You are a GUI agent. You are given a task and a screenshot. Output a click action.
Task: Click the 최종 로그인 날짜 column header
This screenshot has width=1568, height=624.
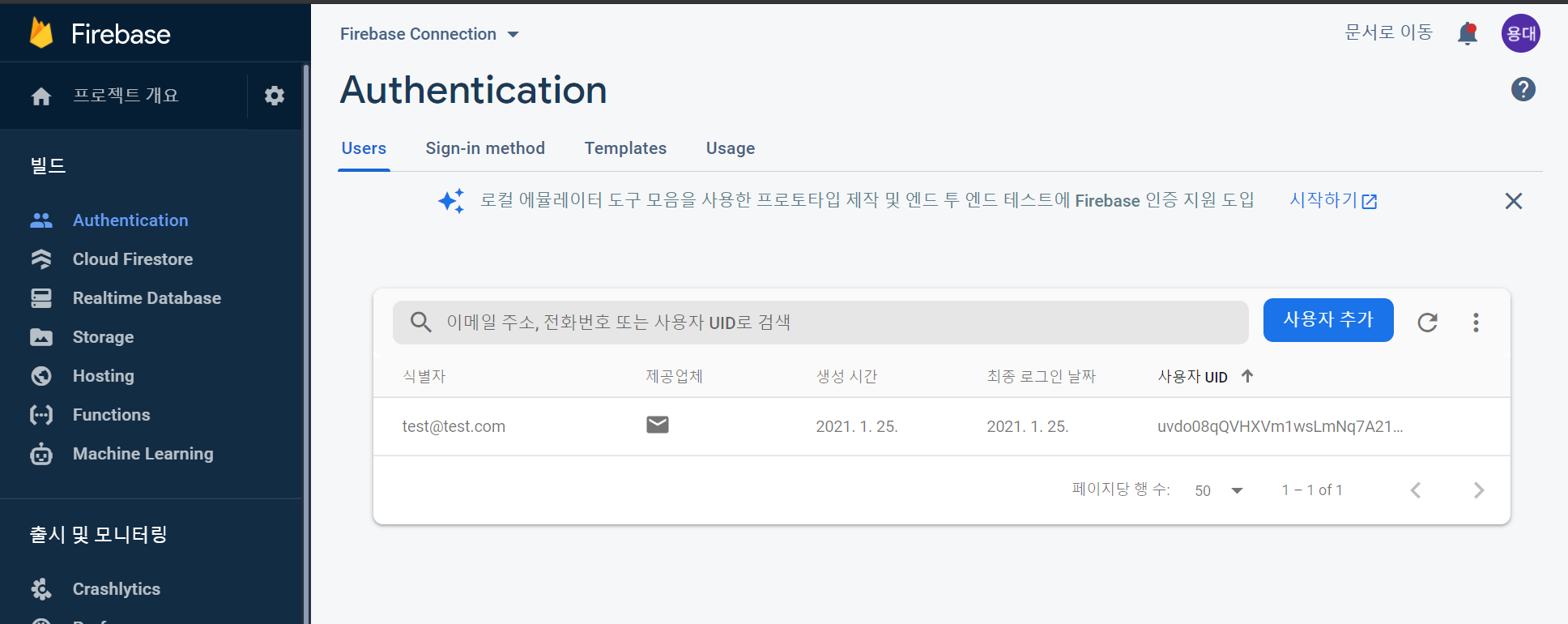pos(1041,376)
